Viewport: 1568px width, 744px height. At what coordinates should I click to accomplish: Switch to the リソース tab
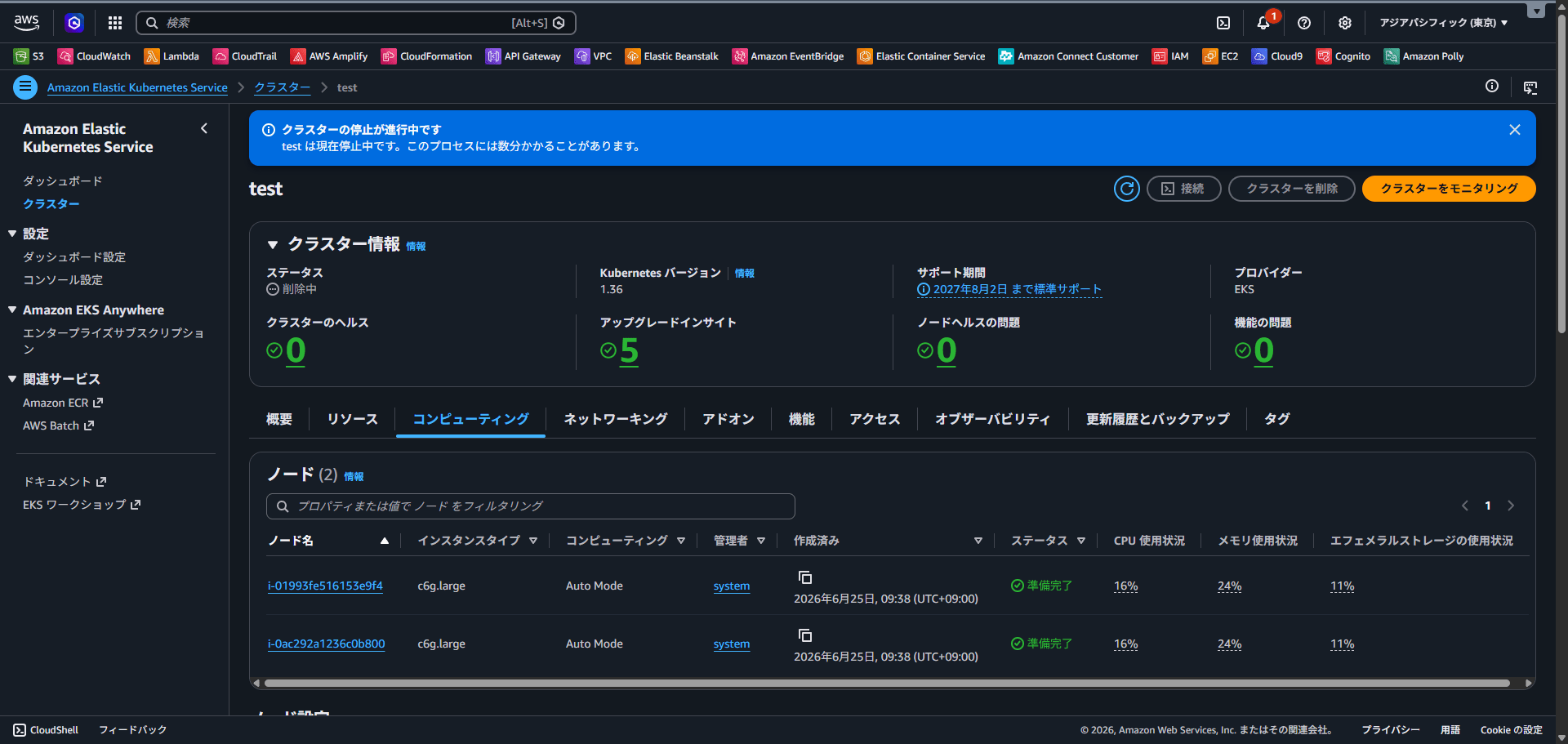point(353,419)
